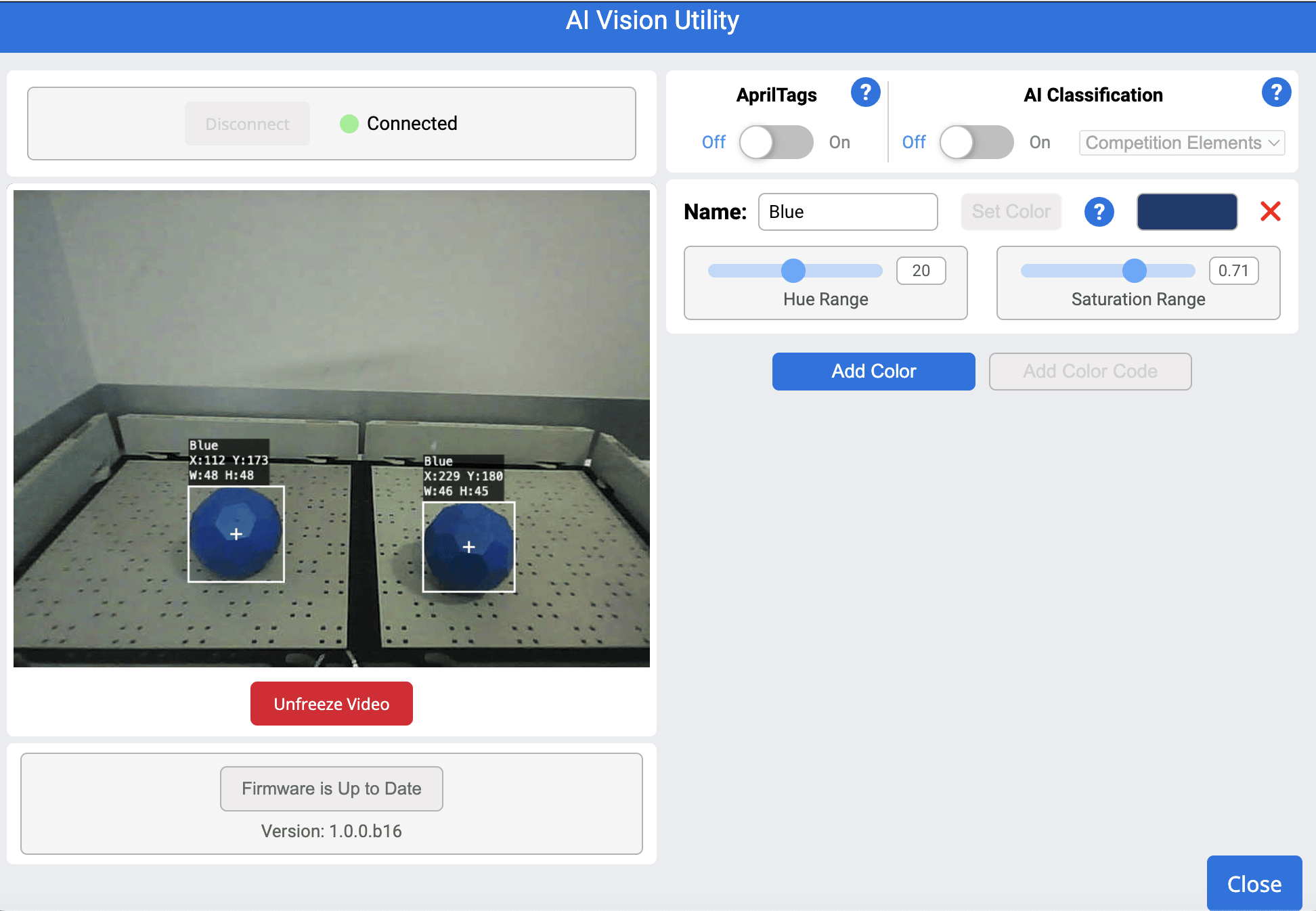Delete the Blue color signature
This screenshot has width=1316, height=911.
1271,212
